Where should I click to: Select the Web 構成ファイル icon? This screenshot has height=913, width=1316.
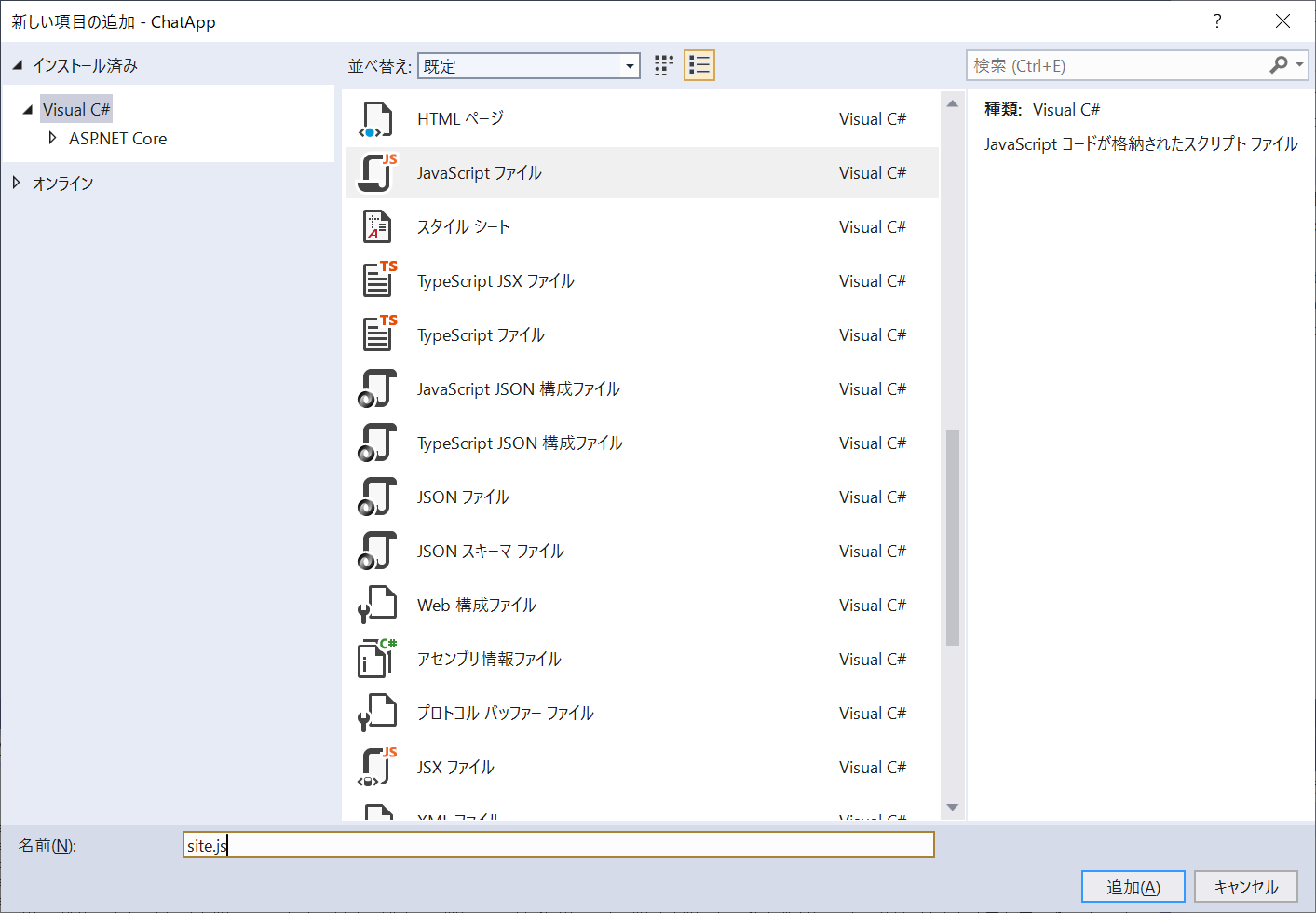377,606
